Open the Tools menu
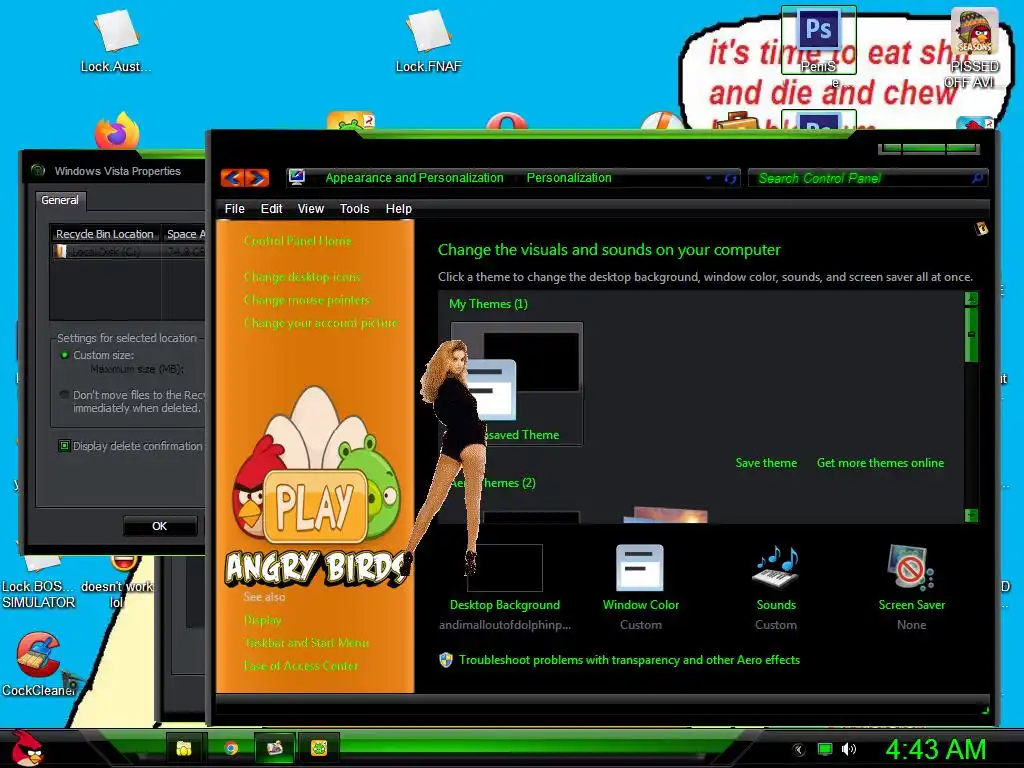The width and height of the screenshot is (1024, 768). [355, 208]
